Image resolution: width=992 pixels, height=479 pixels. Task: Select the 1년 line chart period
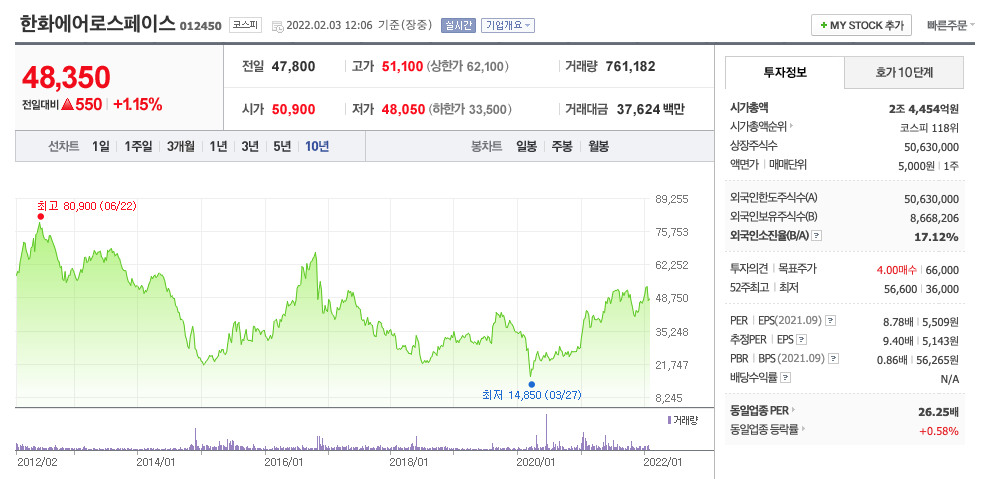coord(218,146)
